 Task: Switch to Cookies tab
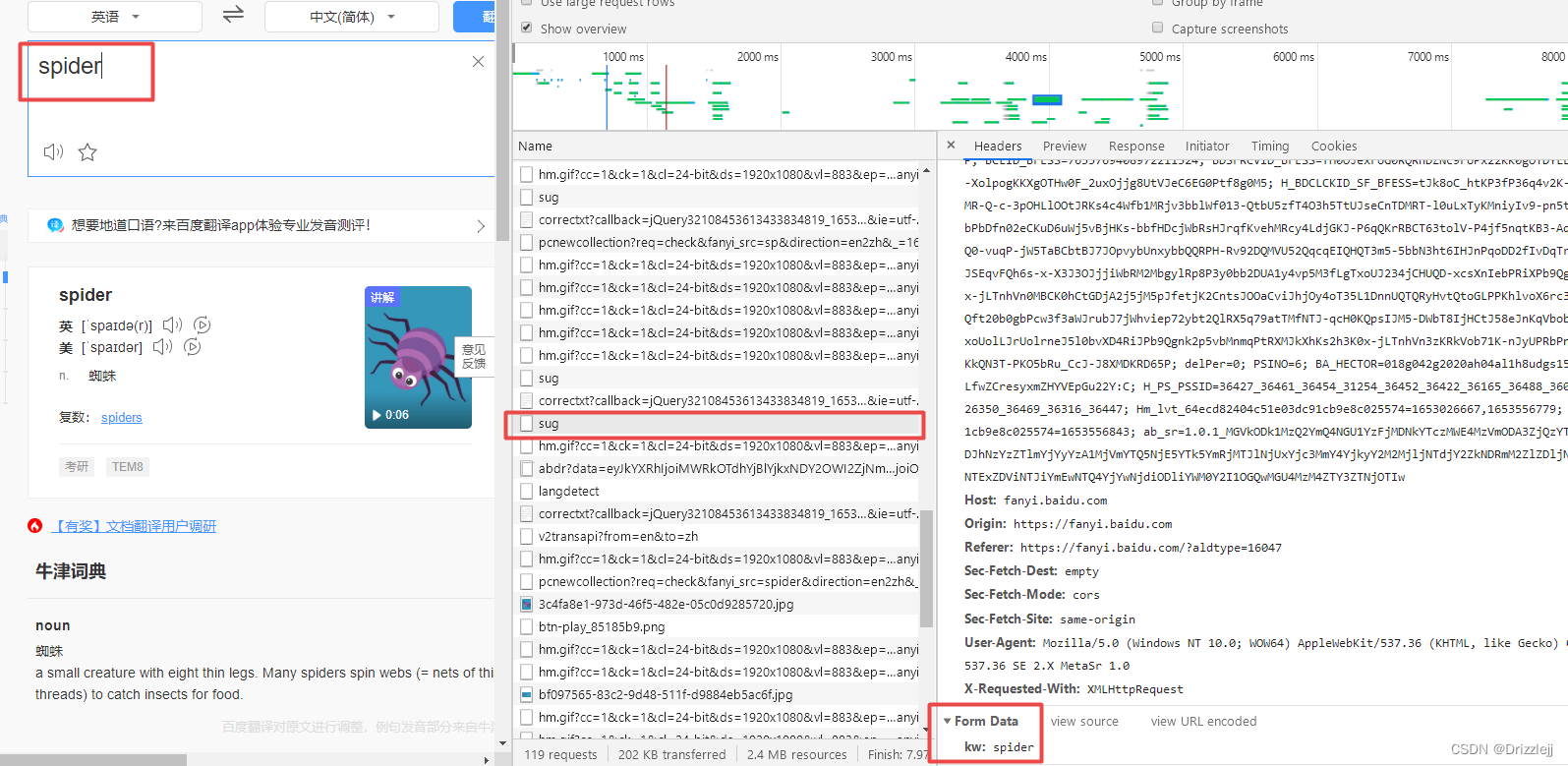(x=1334, y=146)
